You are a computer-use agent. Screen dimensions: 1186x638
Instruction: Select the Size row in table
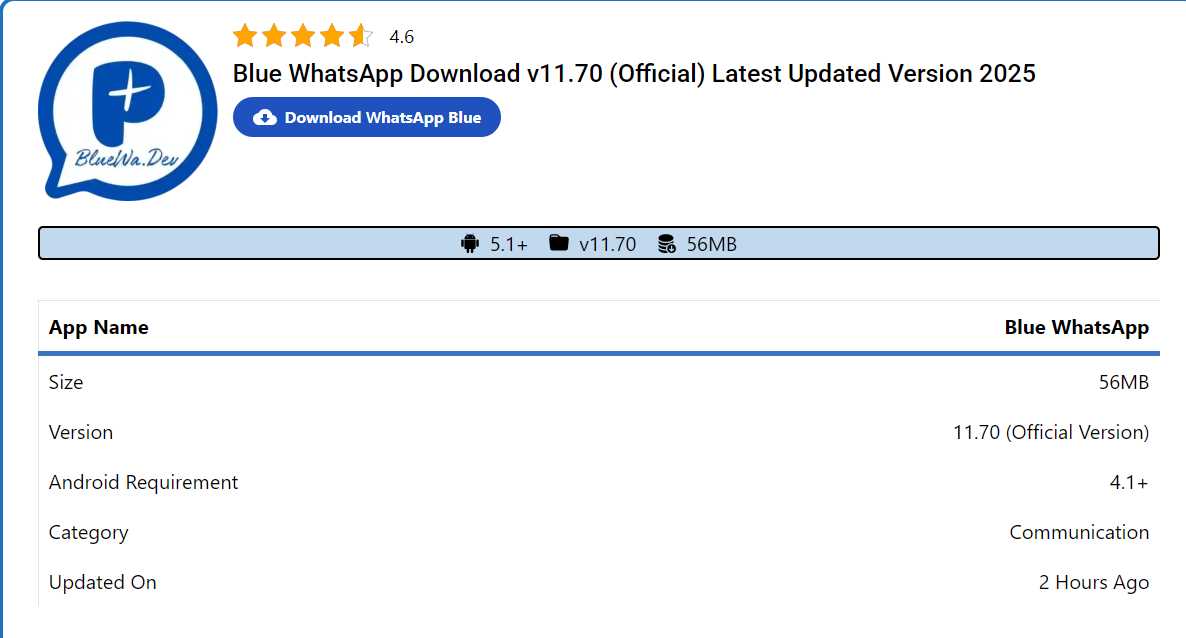coord(599,382)
